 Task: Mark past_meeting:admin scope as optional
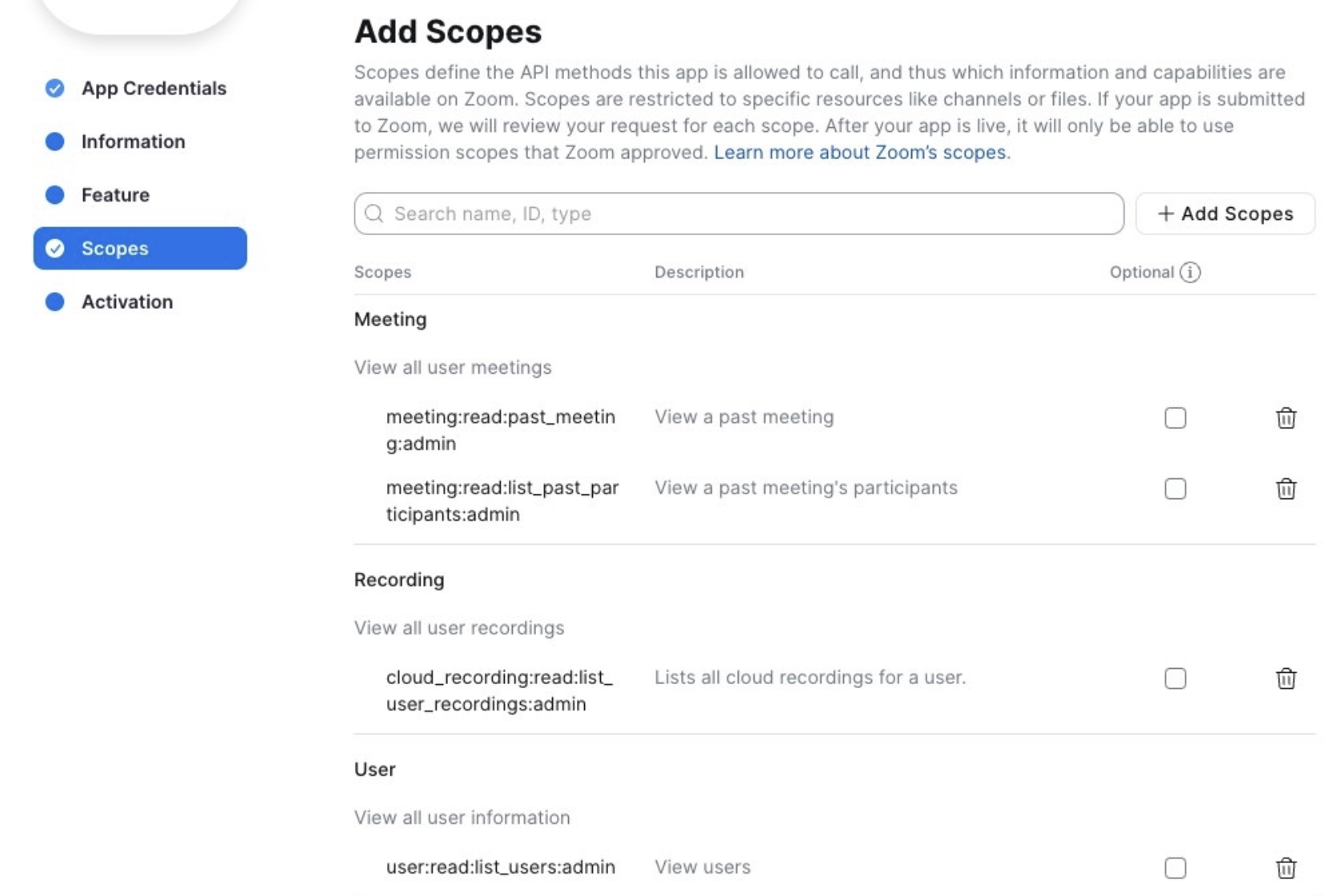pyautogui.click(x=1175, y=418)
